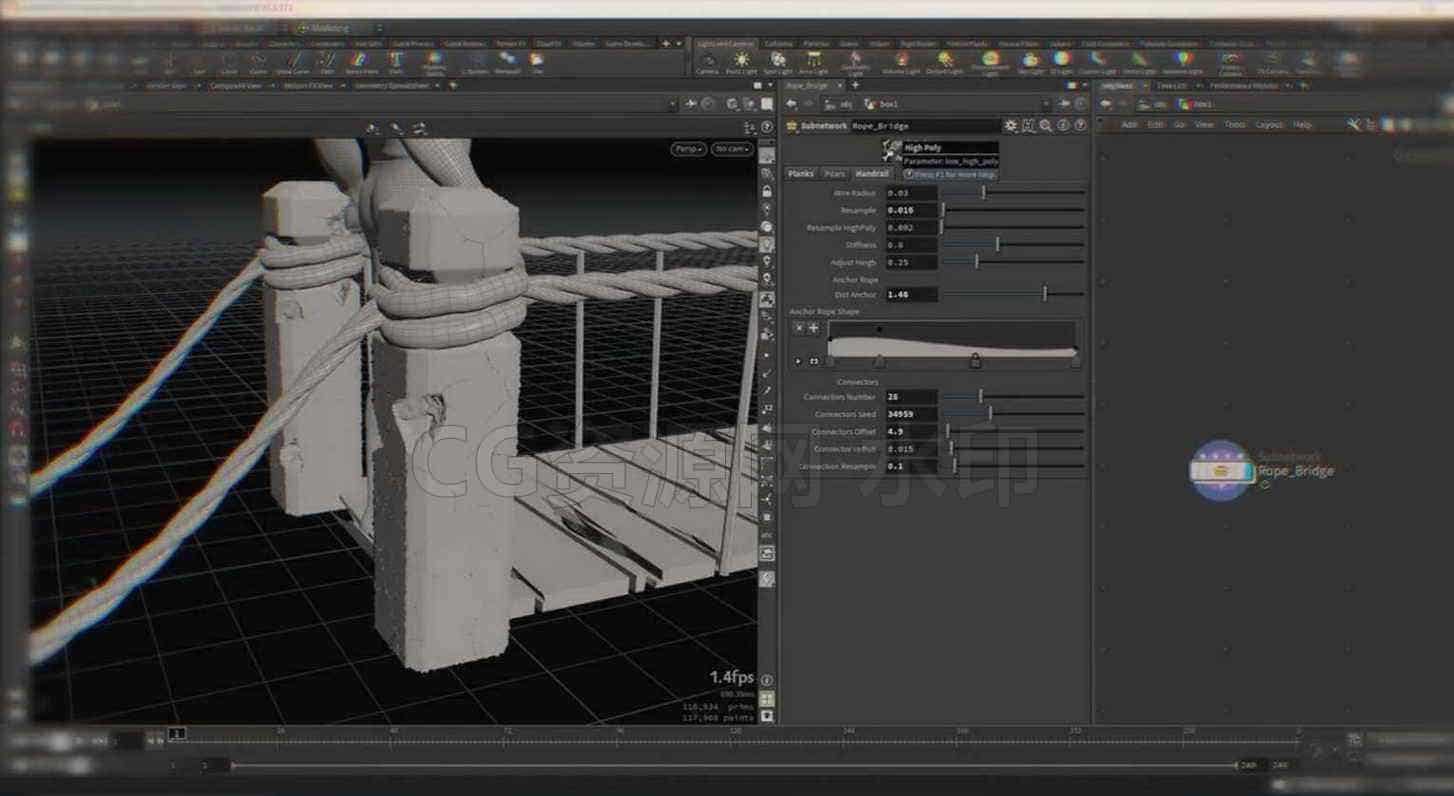Adjust the Wire Radius slider
Image resolution: width=1454 pixels, height=796 pixels.
pos(1013,193)
